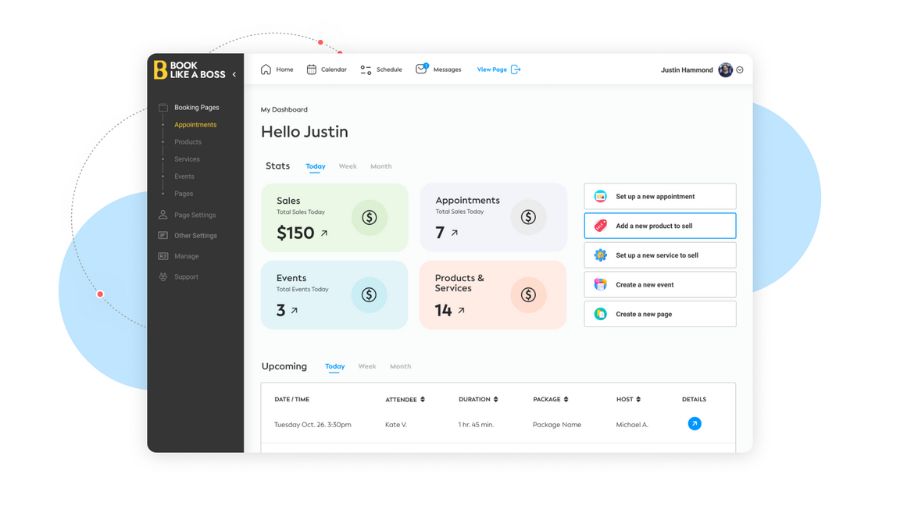Image resolution: width=900 pixels, height=506 pixels.
Task: Click Create a new page button
Action: click(x=660, y=314)
